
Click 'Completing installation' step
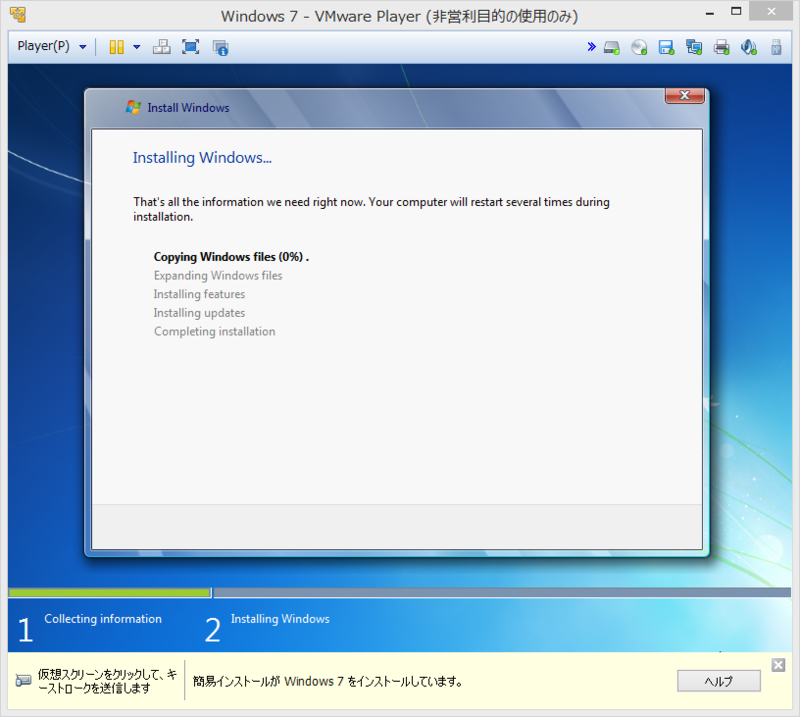point(214,332)
